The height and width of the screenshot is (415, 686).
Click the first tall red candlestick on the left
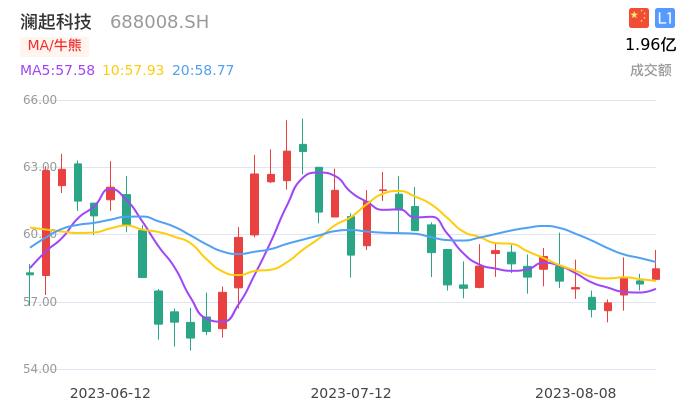click(46, 223)
